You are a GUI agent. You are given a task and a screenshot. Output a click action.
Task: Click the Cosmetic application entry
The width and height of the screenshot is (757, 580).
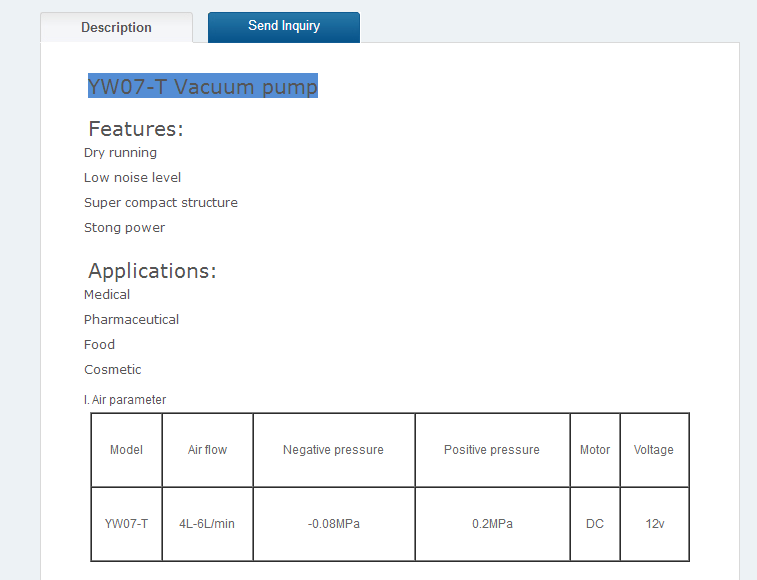pyautogui.click(x=113, y=370)
